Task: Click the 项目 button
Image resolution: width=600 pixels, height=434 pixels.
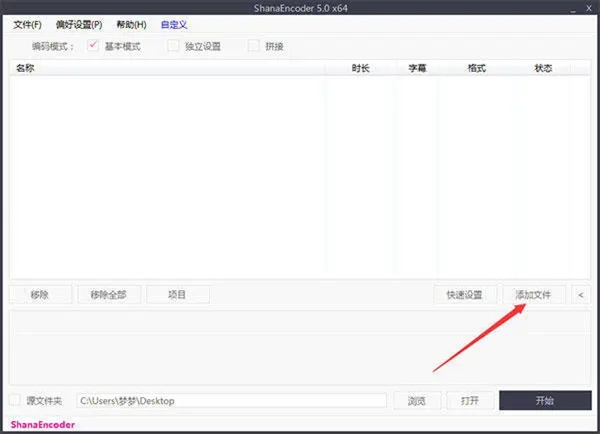Action: pyautogui.click(x=177, y=295)
